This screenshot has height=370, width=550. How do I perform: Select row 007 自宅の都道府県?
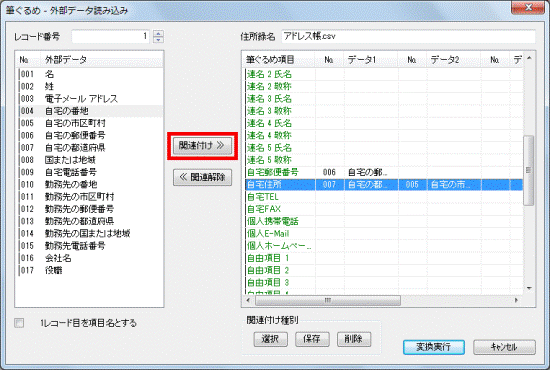point(89,148)
